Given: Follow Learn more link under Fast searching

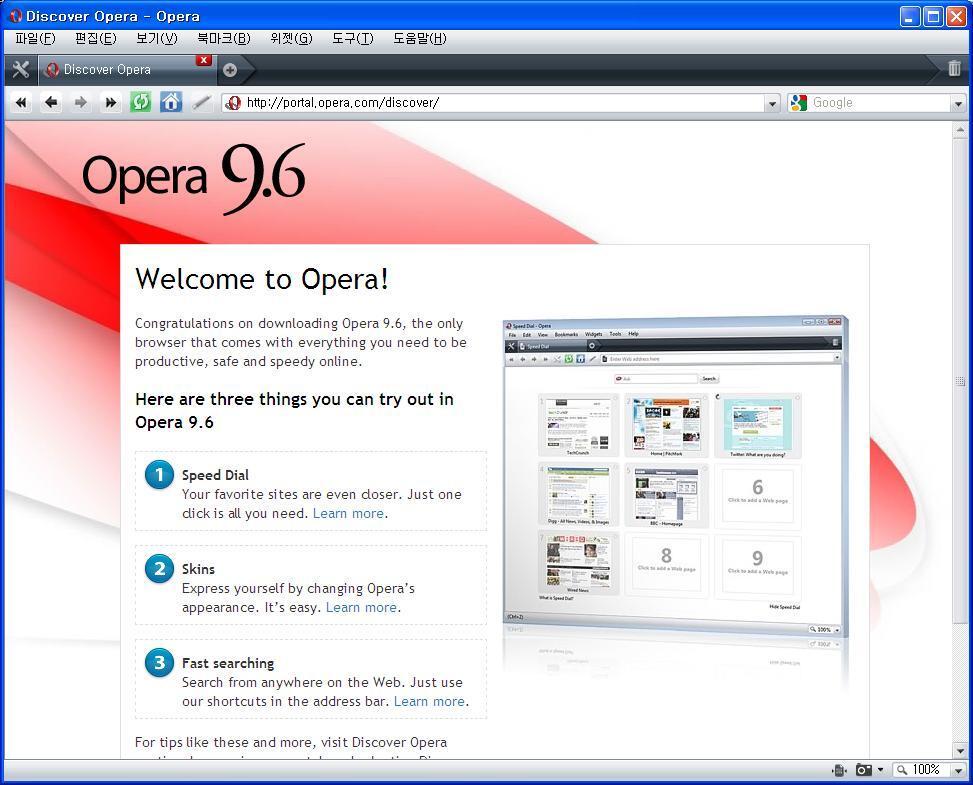Looking at the screenshot, I should (x=429, y=701).
